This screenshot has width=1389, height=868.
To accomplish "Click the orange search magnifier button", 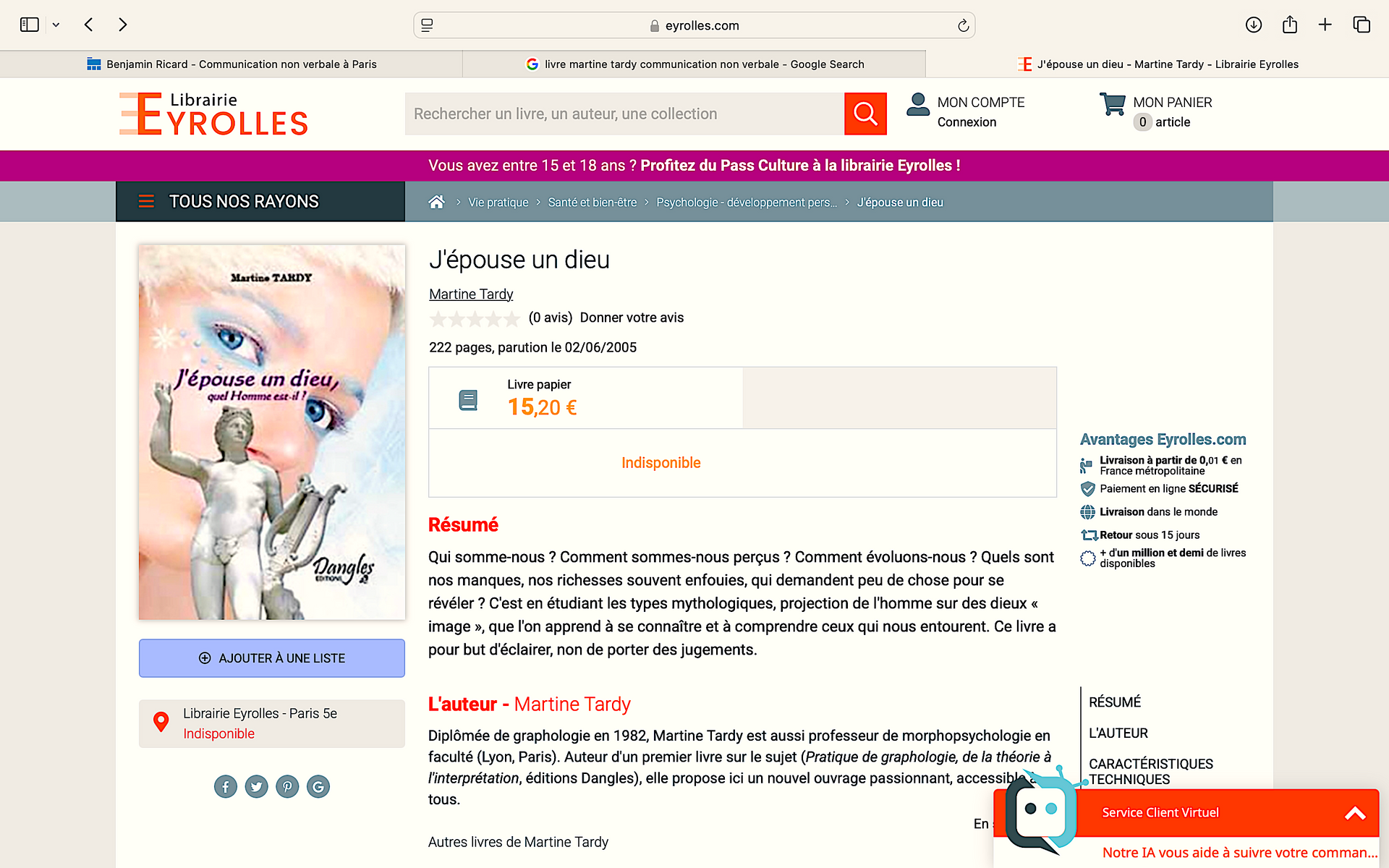I will (x=865, y=114).
